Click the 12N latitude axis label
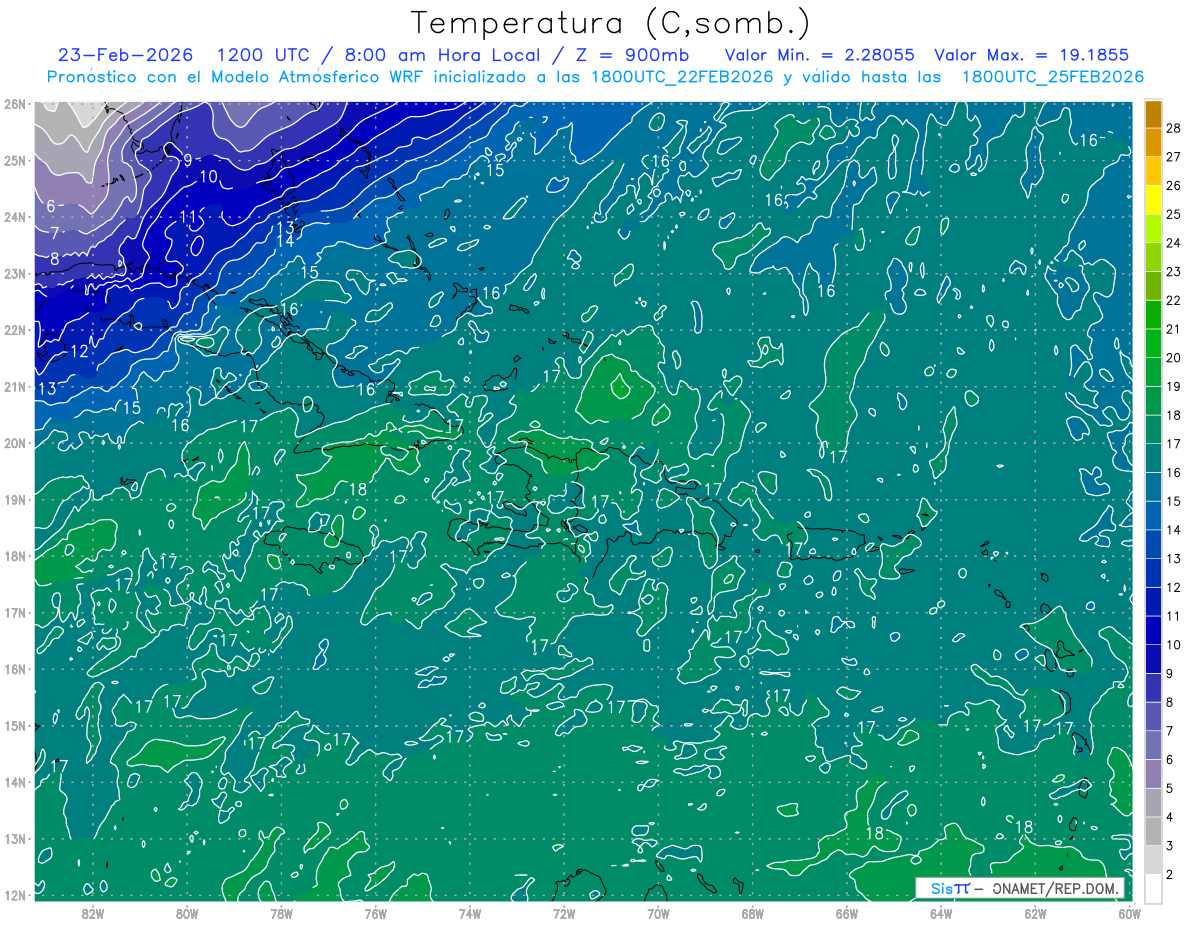 coord(14,895)
